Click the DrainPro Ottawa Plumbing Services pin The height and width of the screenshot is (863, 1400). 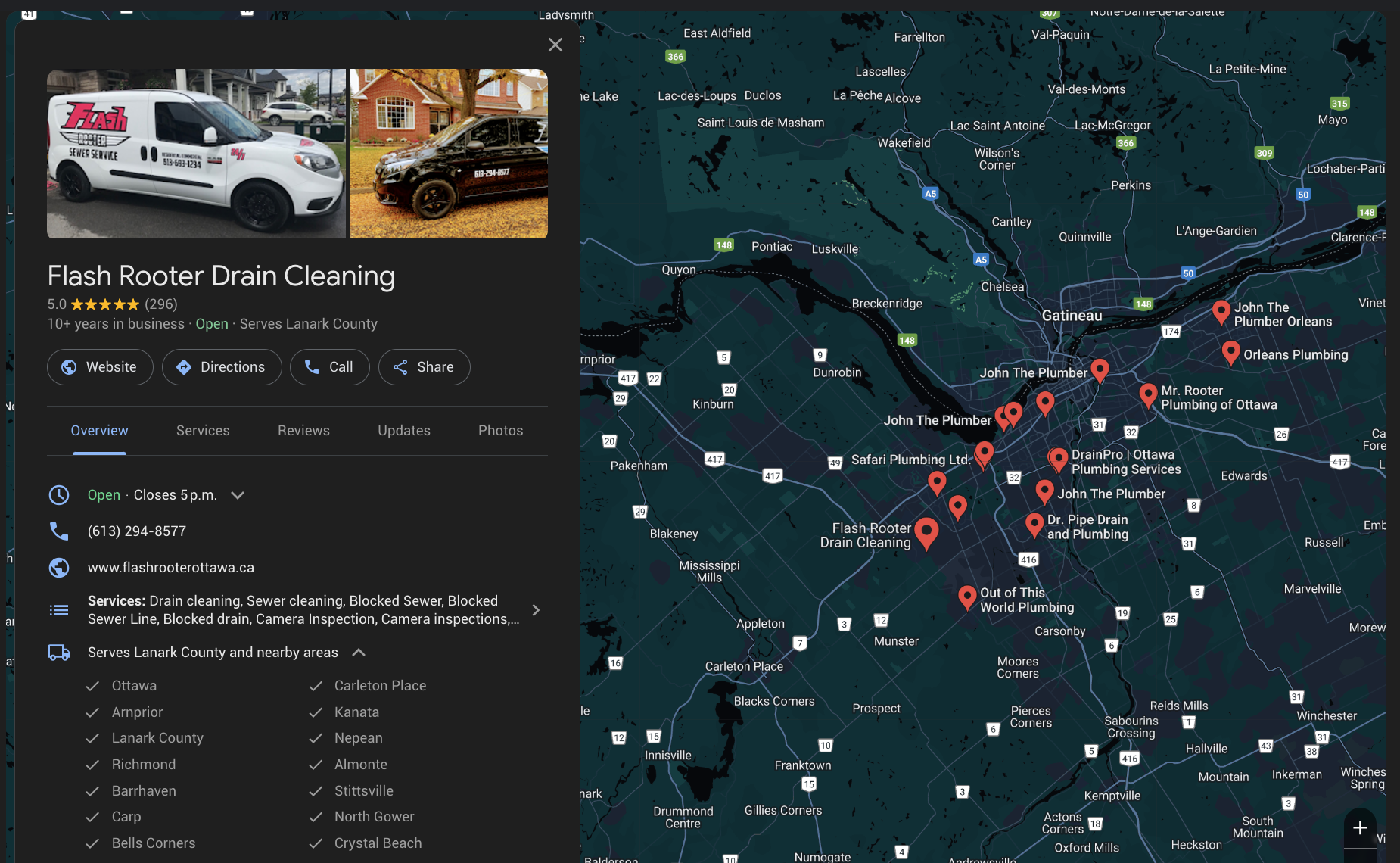coord(1059,459)
